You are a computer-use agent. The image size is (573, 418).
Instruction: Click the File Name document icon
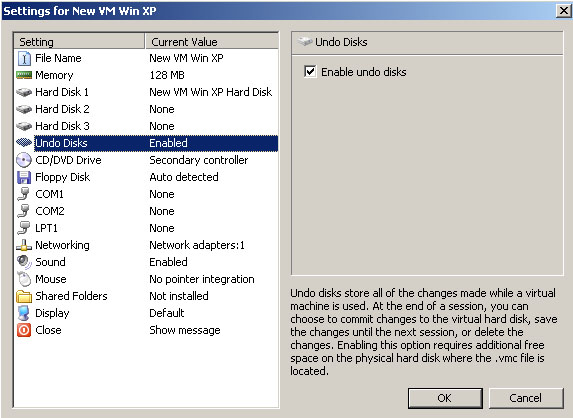pos(24,58)
